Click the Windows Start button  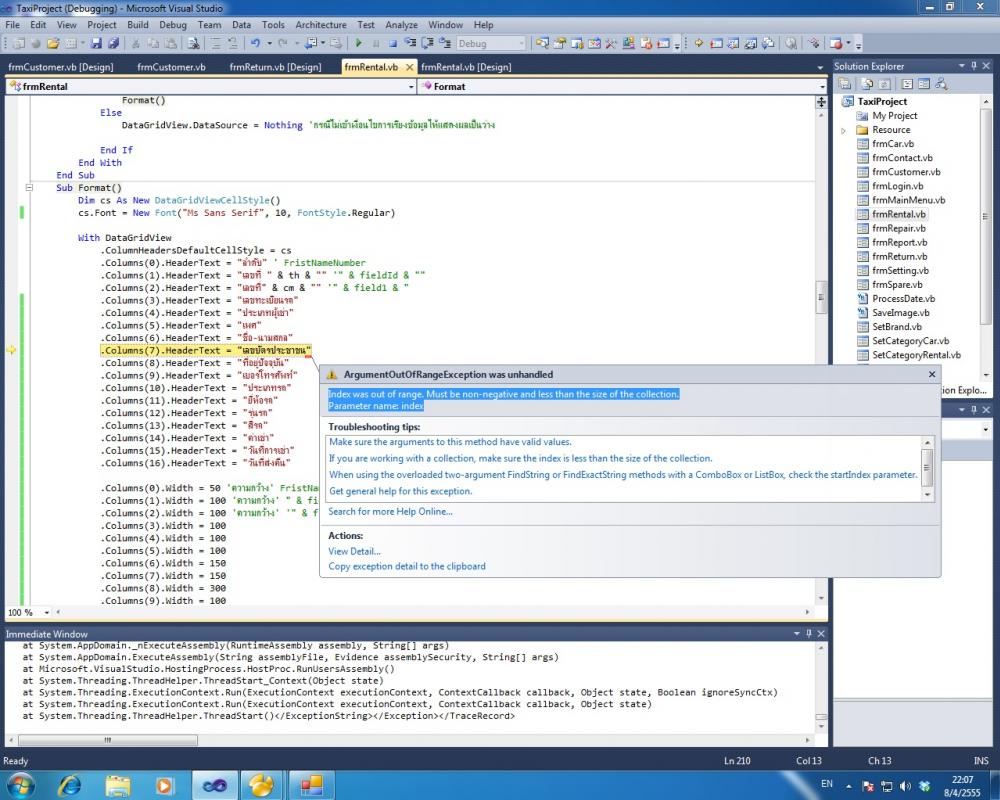tap(22, 785)
